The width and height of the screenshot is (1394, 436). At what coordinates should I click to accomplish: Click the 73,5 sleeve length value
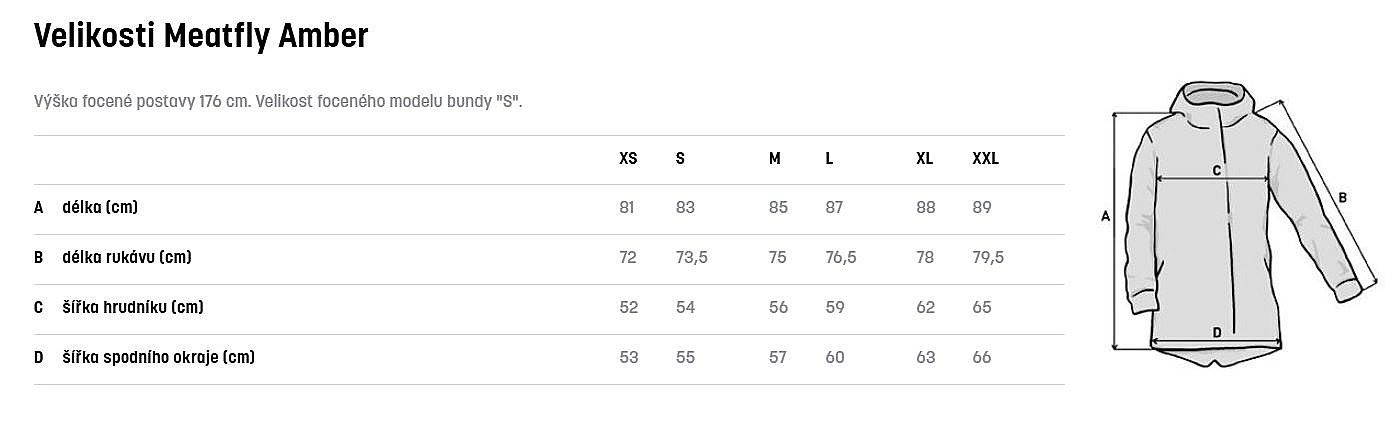pyautogui.click(x=691, y=258)
